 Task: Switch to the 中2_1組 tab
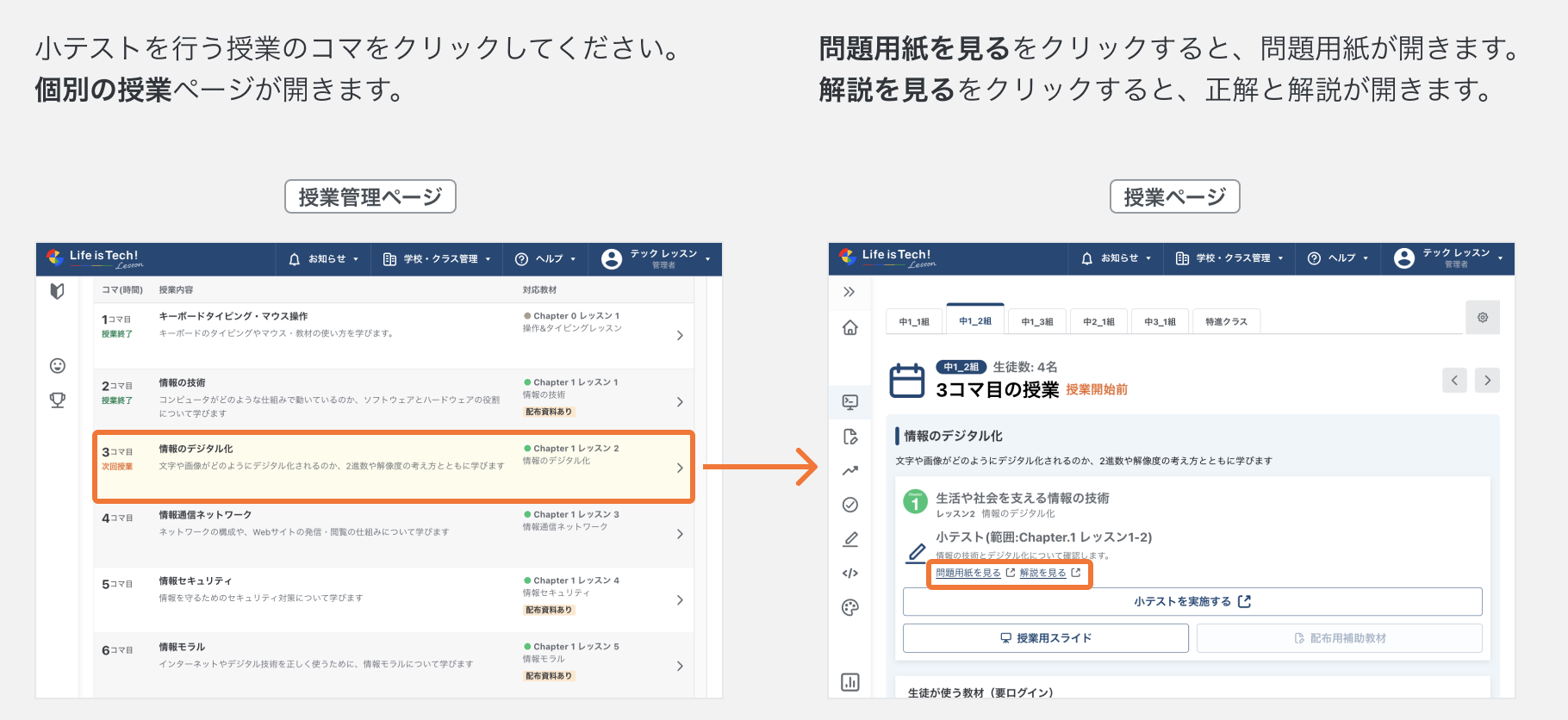point(1098,321)
